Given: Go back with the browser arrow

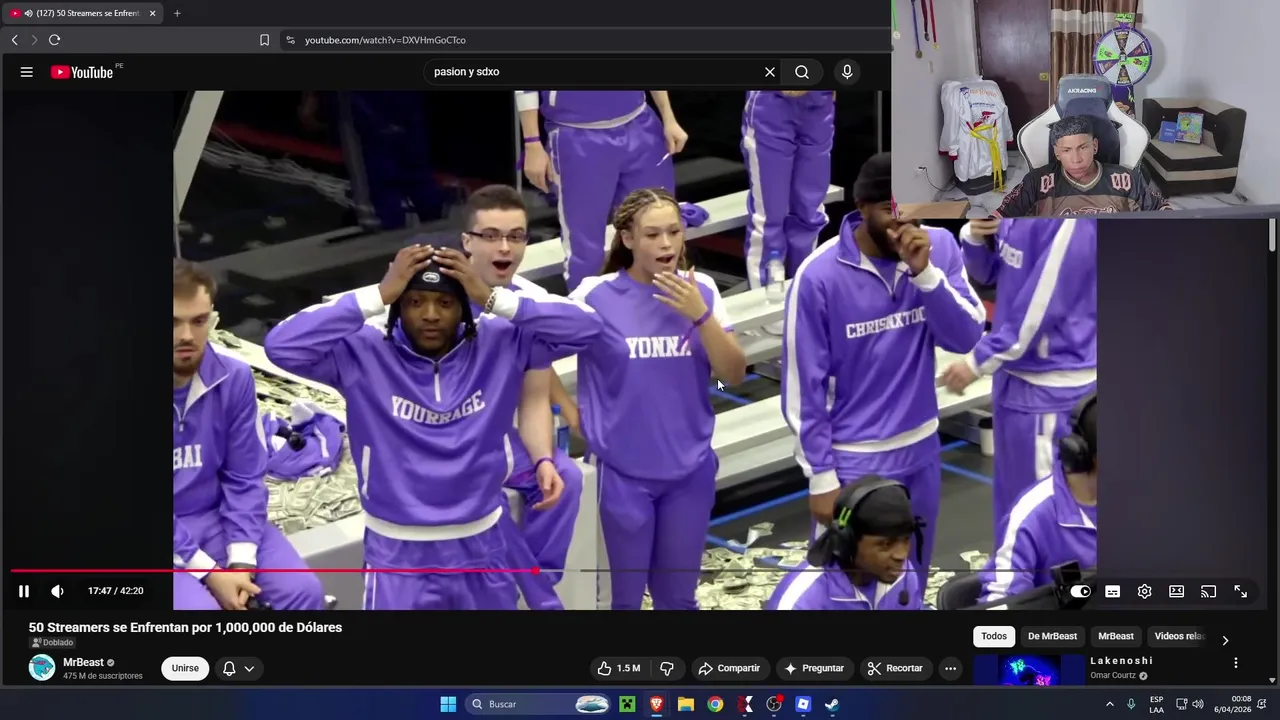Looking at the screenshot, I should coord(14,40).
